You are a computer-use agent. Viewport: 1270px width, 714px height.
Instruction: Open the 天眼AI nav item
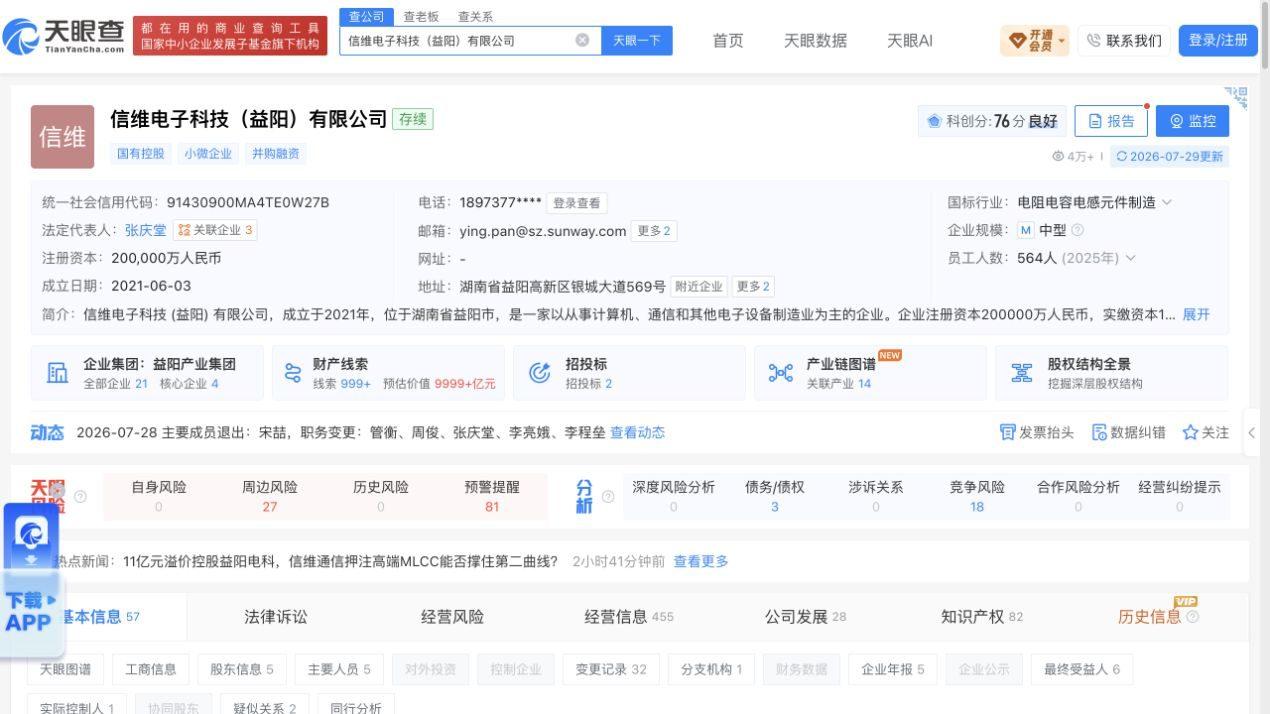coord(910,40)
